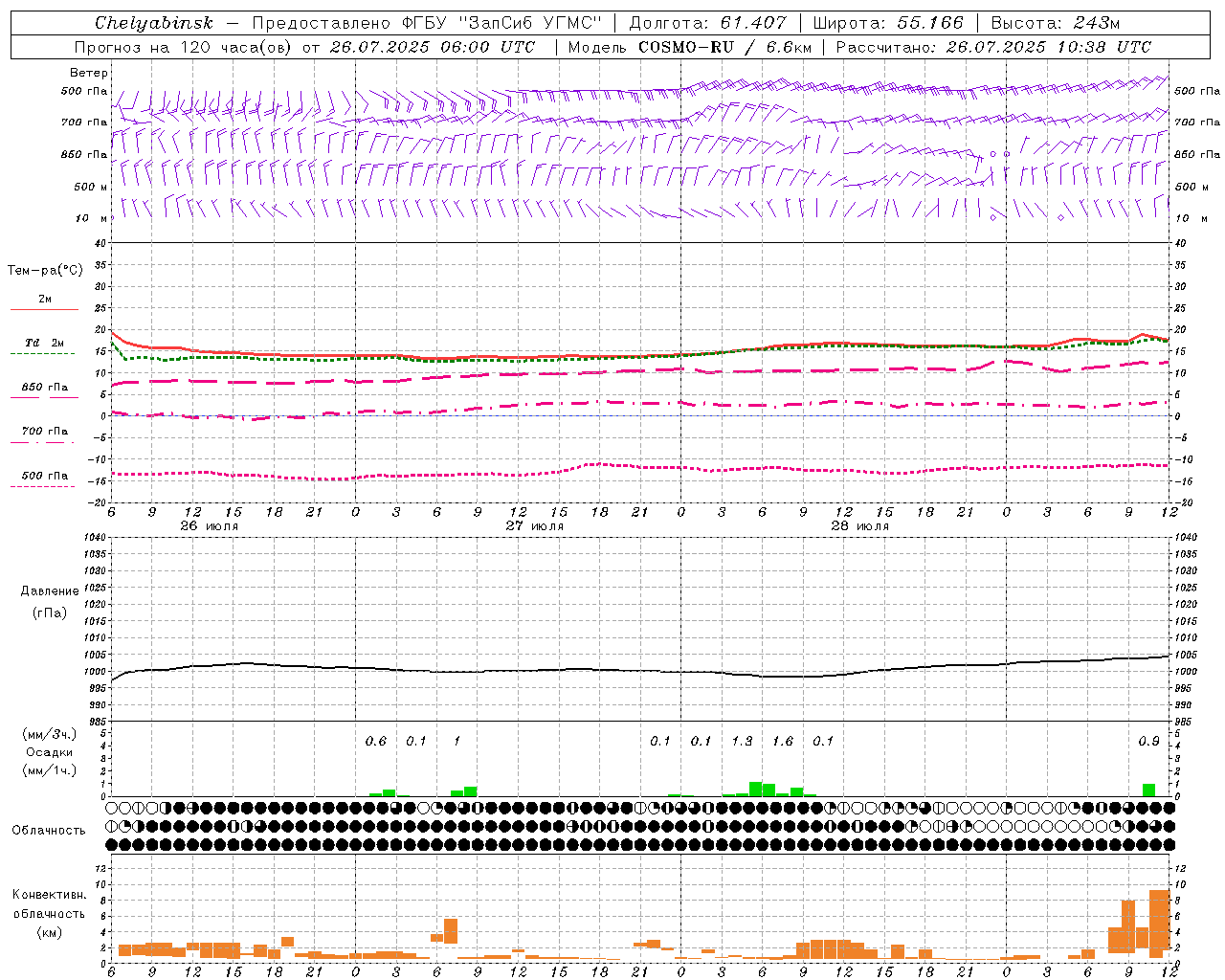
Task: Click the tallest green bar below 1.3
Action: [x=756, y=789]
